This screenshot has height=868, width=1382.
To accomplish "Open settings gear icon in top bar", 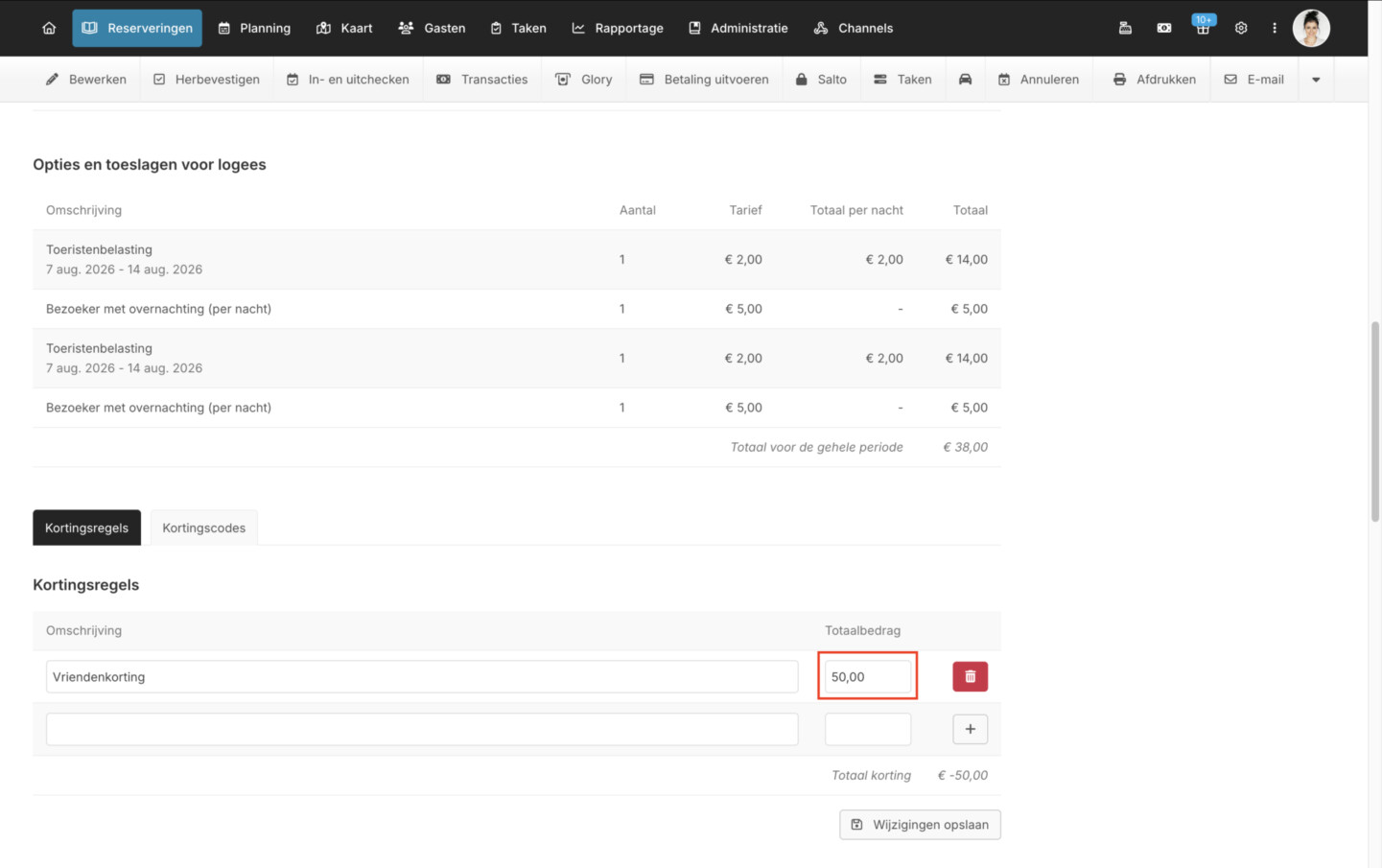I will 1240,28.
